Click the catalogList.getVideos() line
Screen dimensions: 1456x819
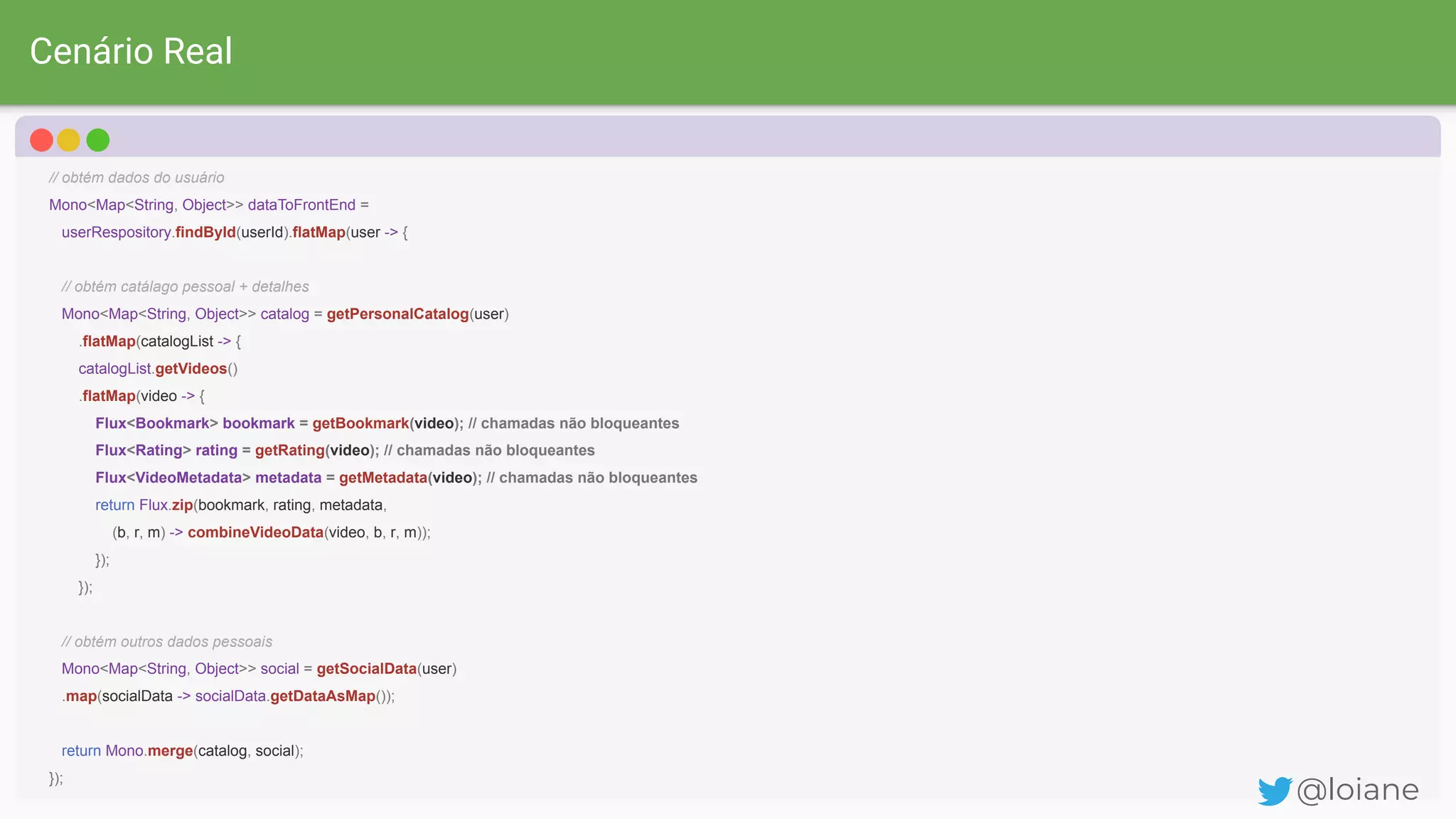(x=158, y=369)
